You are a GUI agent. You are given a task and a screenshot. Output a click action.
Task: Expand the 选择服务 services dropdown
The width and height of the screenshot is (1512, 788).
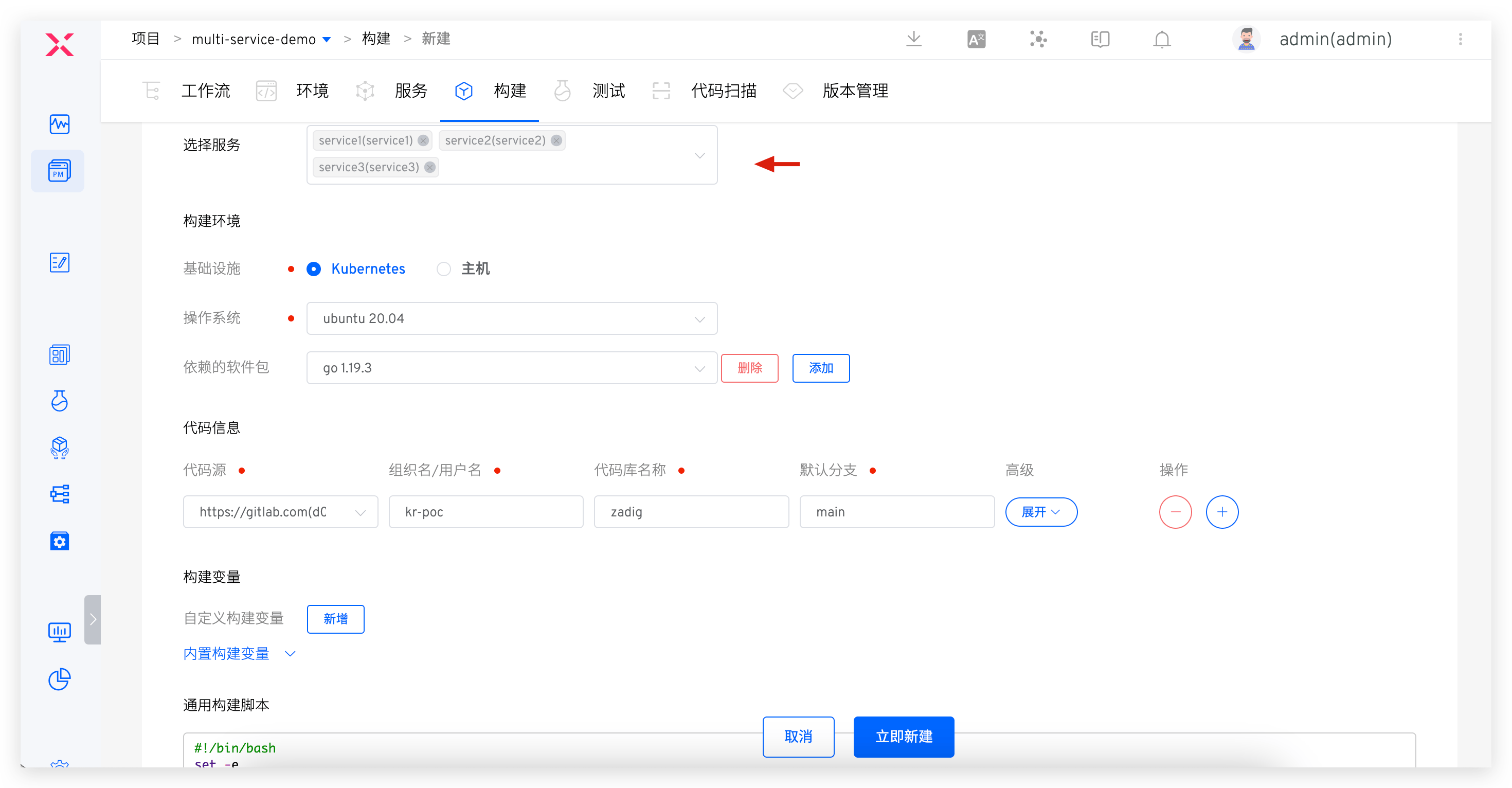click(x=699, y=156)
